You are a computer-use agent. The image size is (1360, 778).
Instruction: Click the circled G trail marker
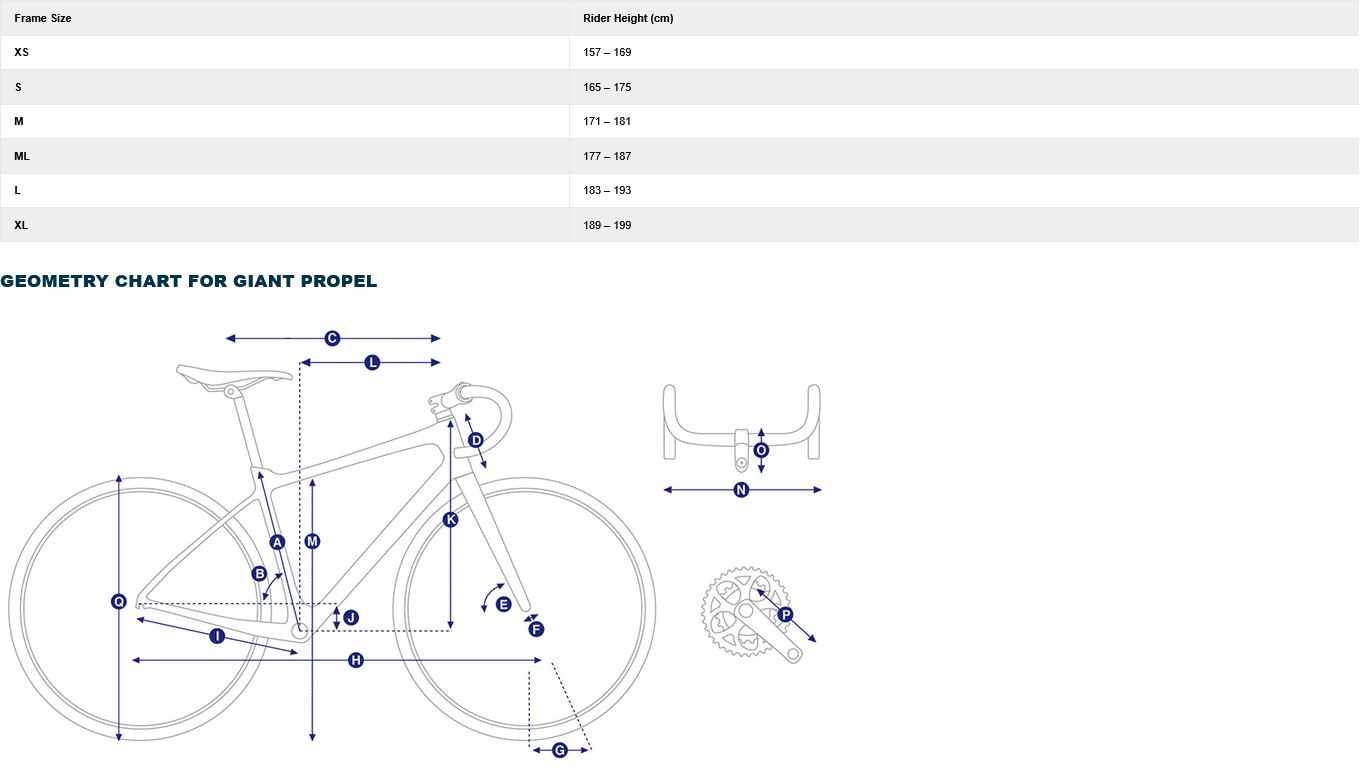coord(560,750)
